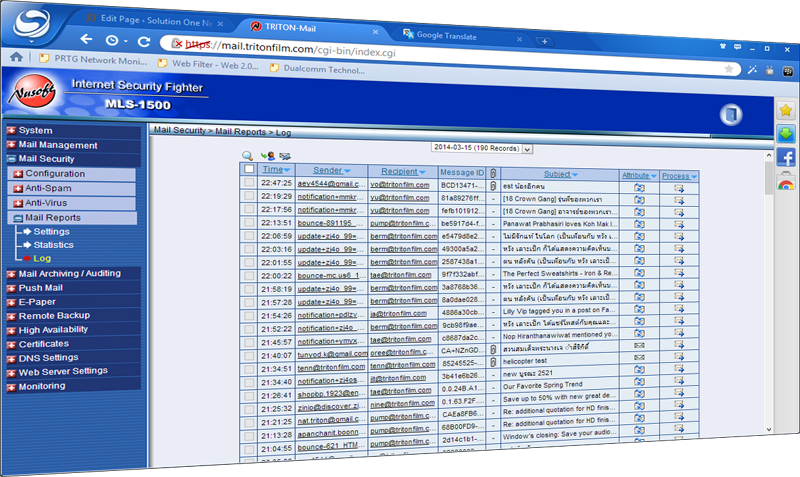Viewport: 800px width, 477px height.
Task: Sort by the Time column header
Action: [276, 169]
